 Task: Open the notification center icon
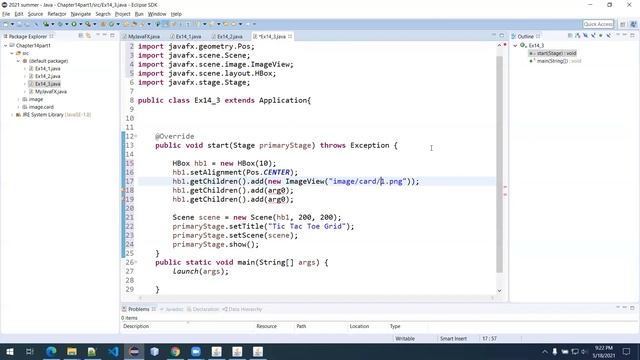(627, 351)
